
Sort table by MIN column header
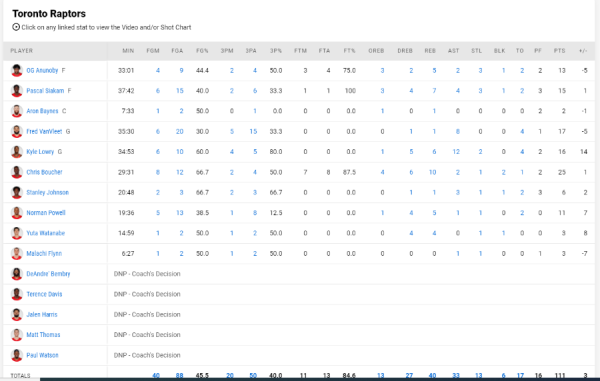point(128,50)
